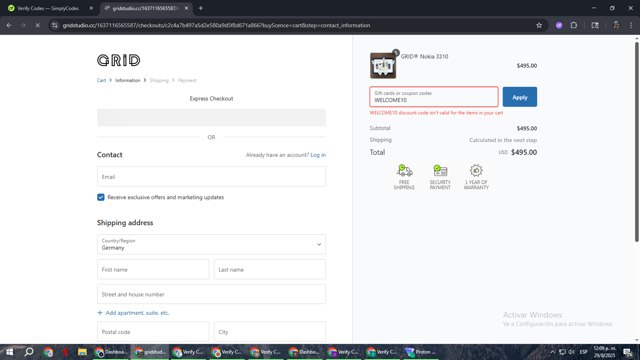Uncheck Receive exclusive offers and marketing updates

(x=101, y=197)
